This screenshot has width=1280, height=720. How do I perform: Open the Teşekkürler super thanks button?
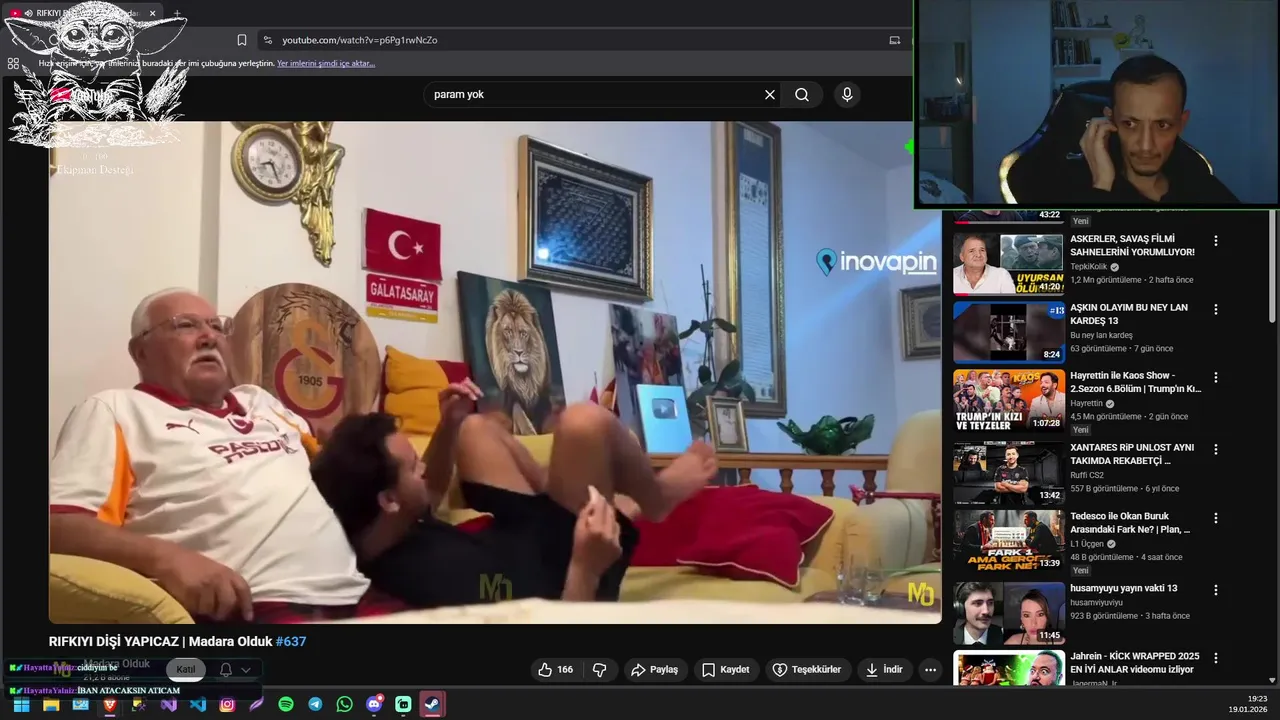point(808,670)
